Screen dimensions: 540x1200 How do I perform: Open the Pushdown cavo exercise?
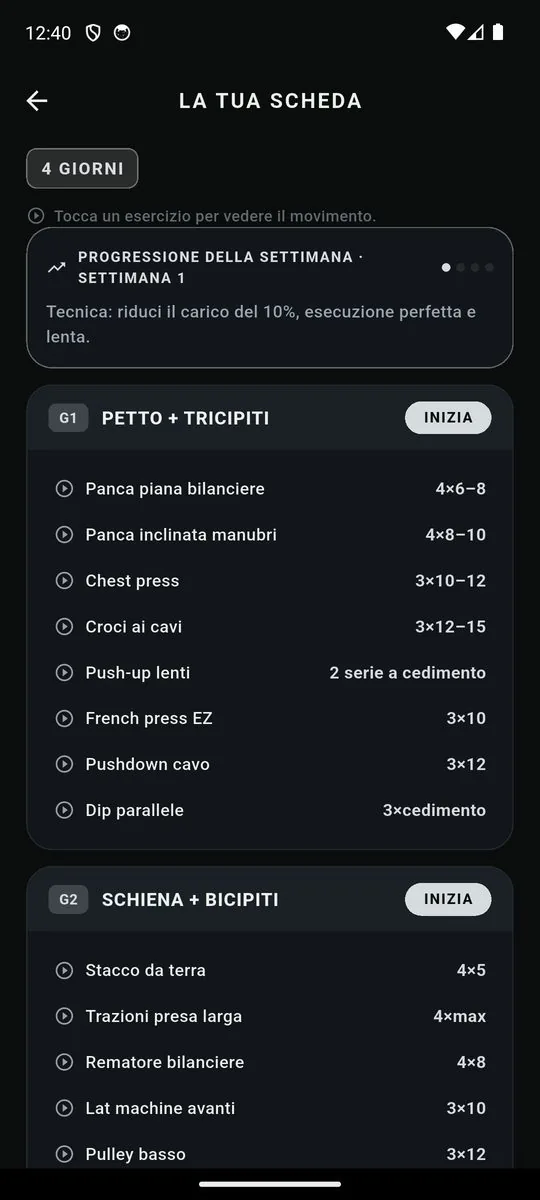[x=270, y=764]
